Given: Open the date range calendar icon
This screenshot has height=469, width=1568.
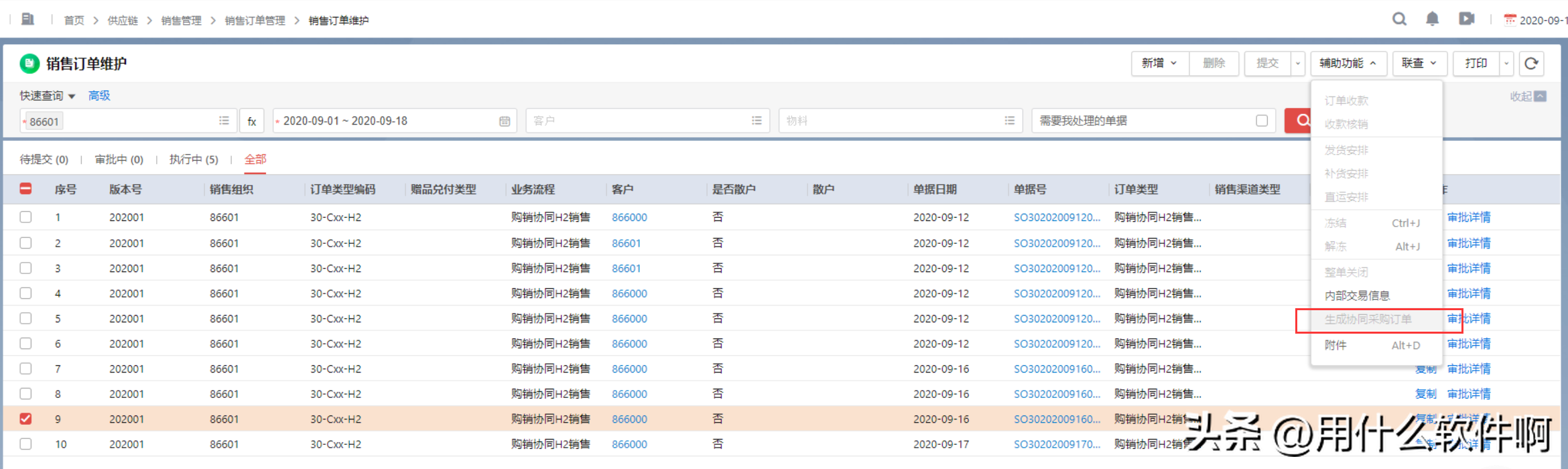Looking at the screenshot, I should (x=505, y=121).
